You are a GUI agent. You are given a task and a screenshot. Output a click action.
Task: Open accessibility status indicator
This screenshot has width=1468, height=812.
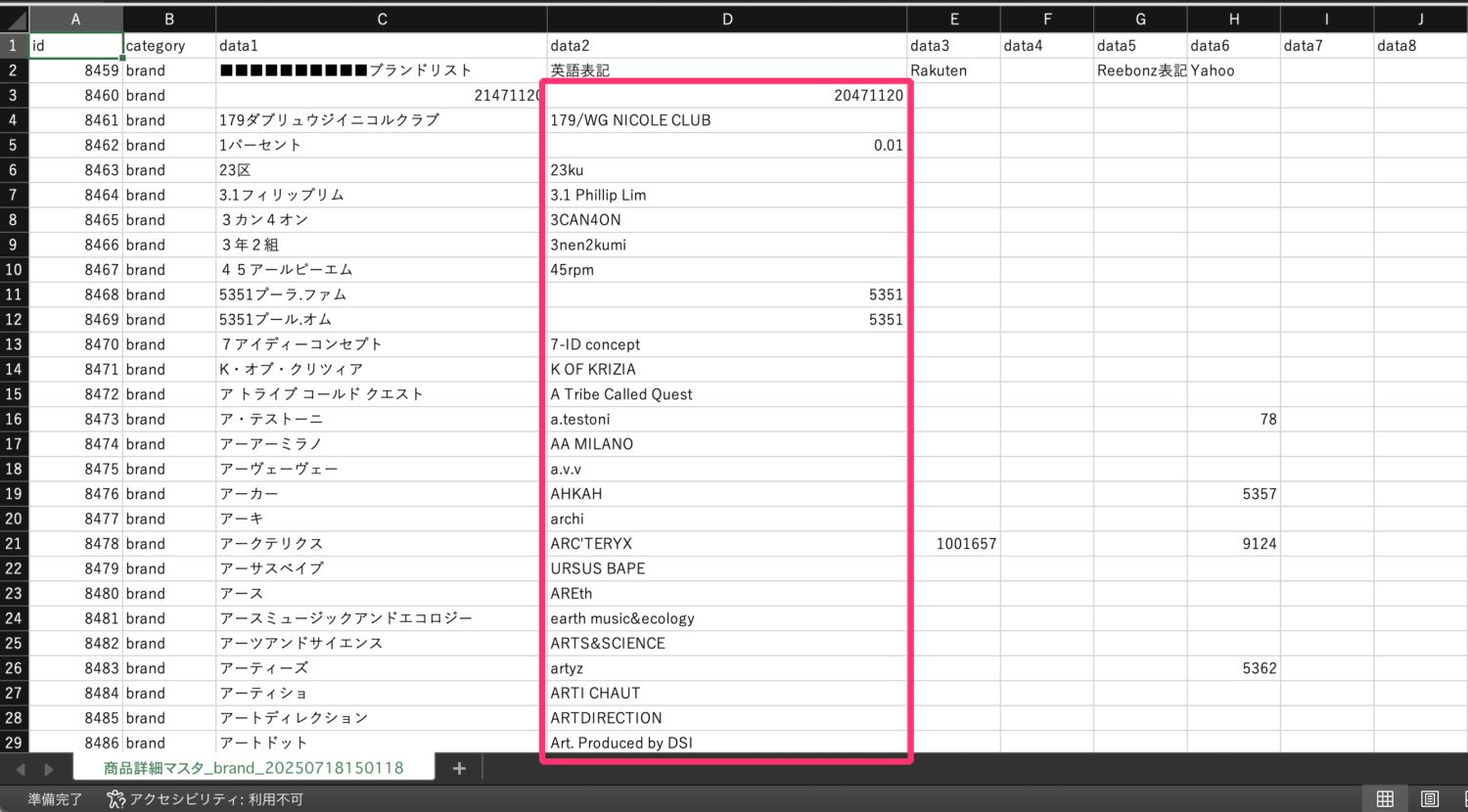click(205, 799)
